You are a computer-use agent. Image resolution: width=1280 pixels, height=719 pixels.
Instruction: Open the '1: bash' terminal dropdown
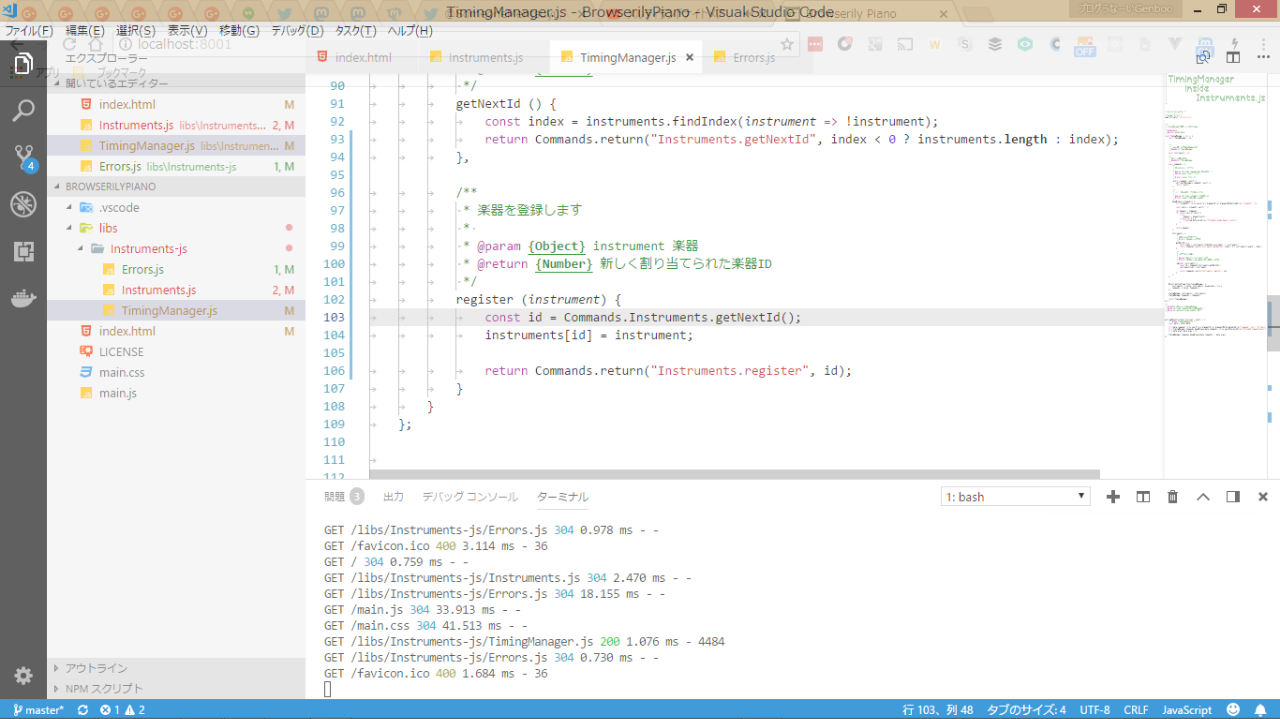coord(1015,497)
